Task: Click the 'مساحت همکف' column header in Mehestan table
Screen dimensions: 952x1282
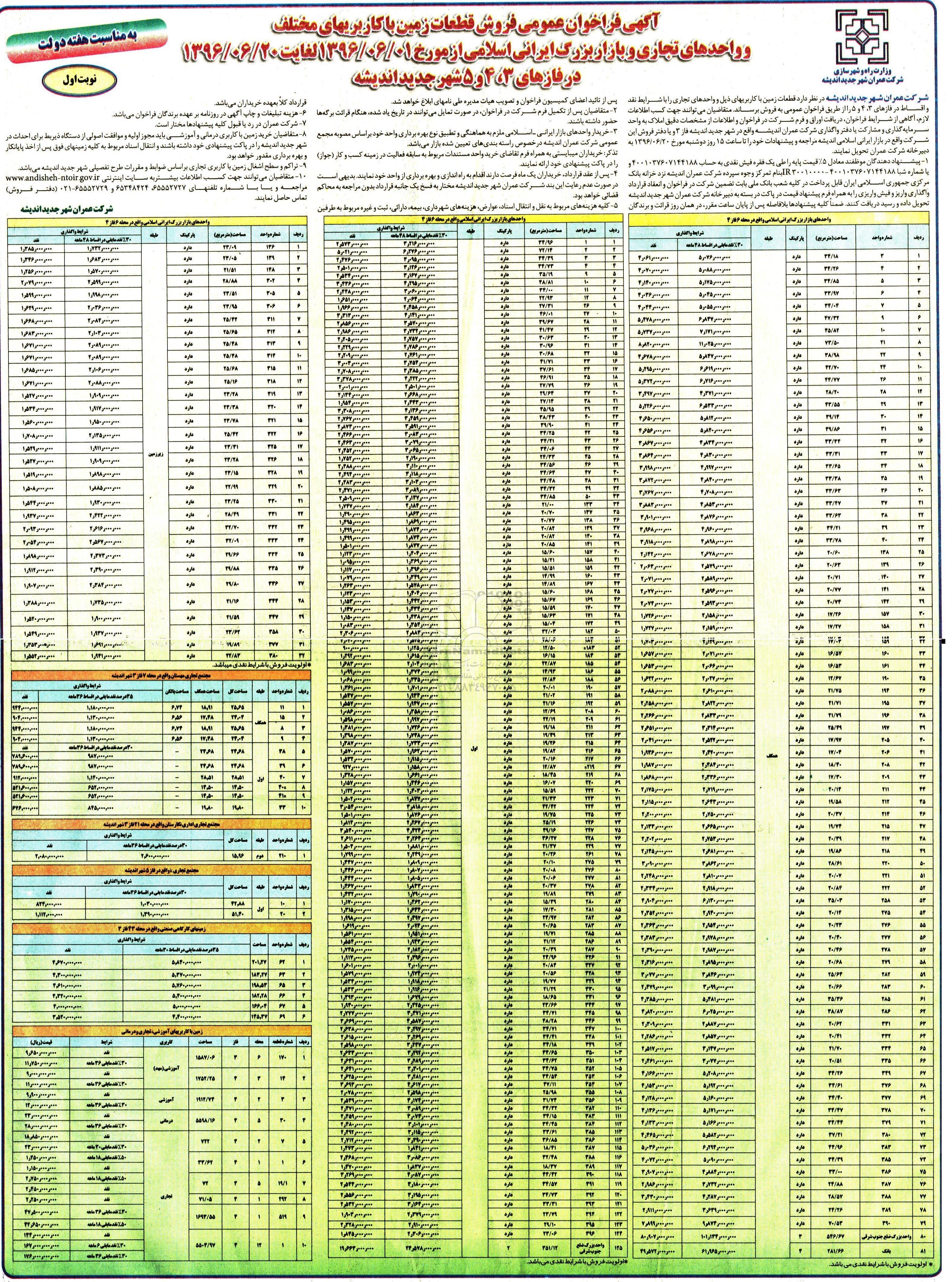Action: click(207, 692)
